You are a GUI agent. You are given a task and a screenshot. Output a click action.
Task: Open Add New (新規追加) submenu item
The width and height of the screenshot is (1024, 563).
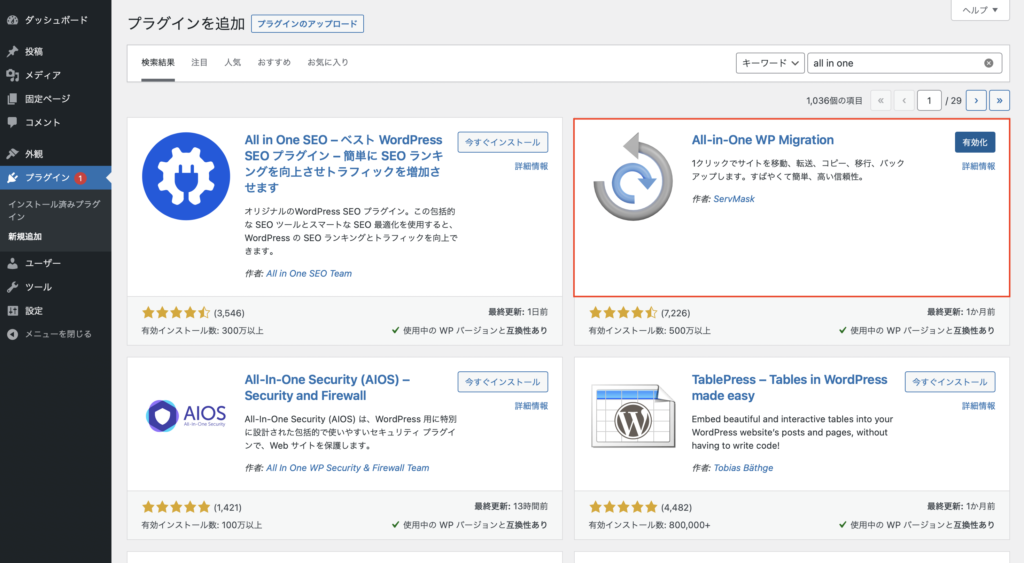click(x=25, y=236)
